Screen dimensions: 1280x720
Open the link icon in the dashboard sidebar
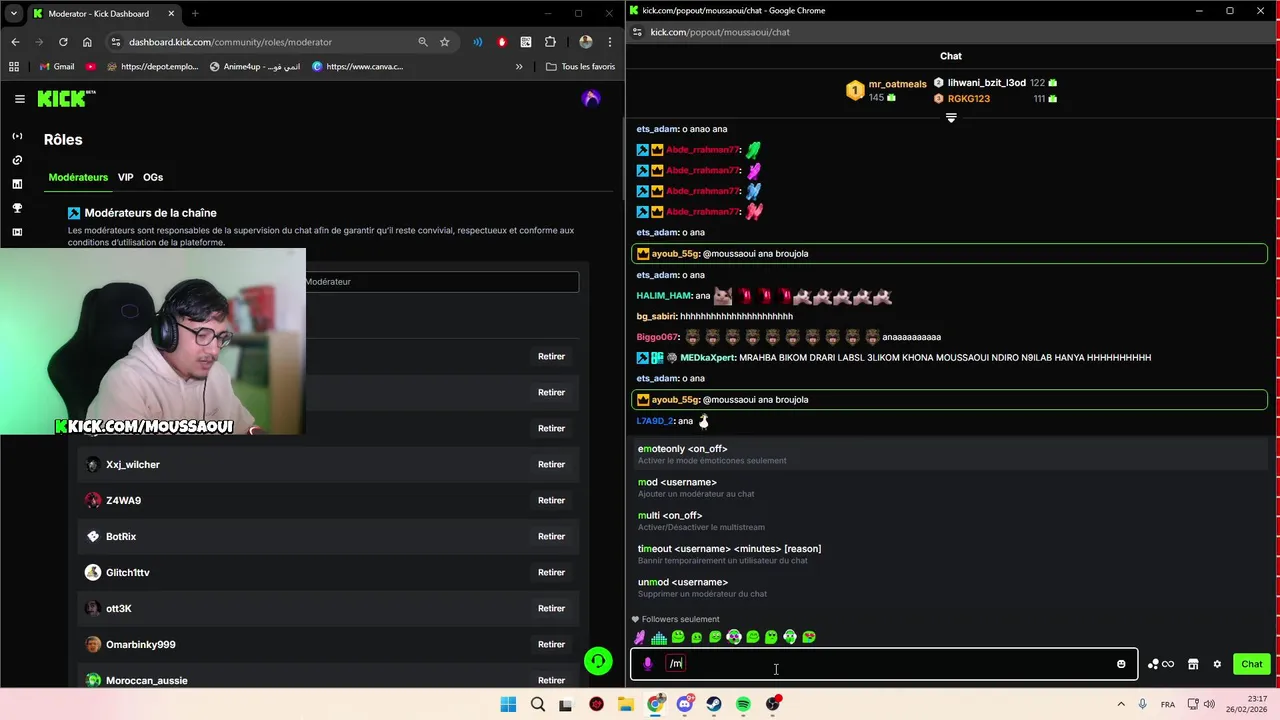click(x=17, y=160)
